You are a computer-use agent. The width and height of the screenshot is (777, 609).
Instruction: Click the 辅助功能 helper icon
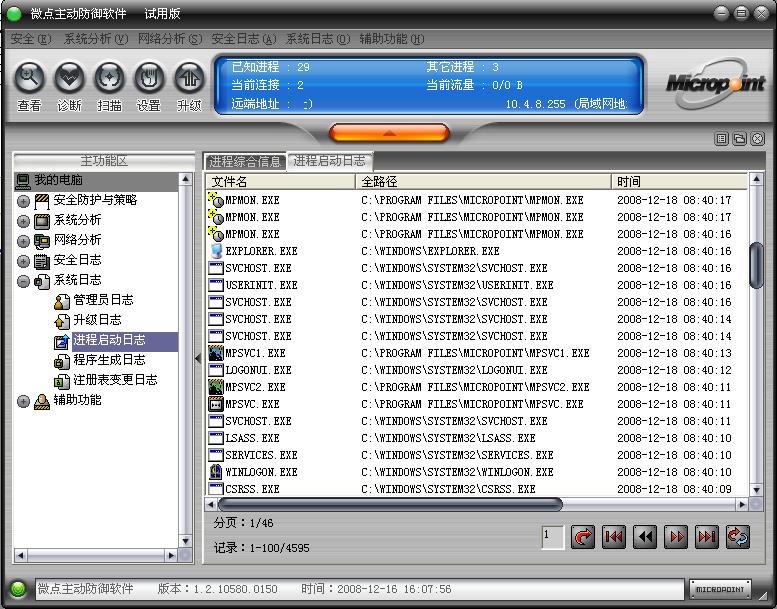pyautogui.click(x=42, y=401)
